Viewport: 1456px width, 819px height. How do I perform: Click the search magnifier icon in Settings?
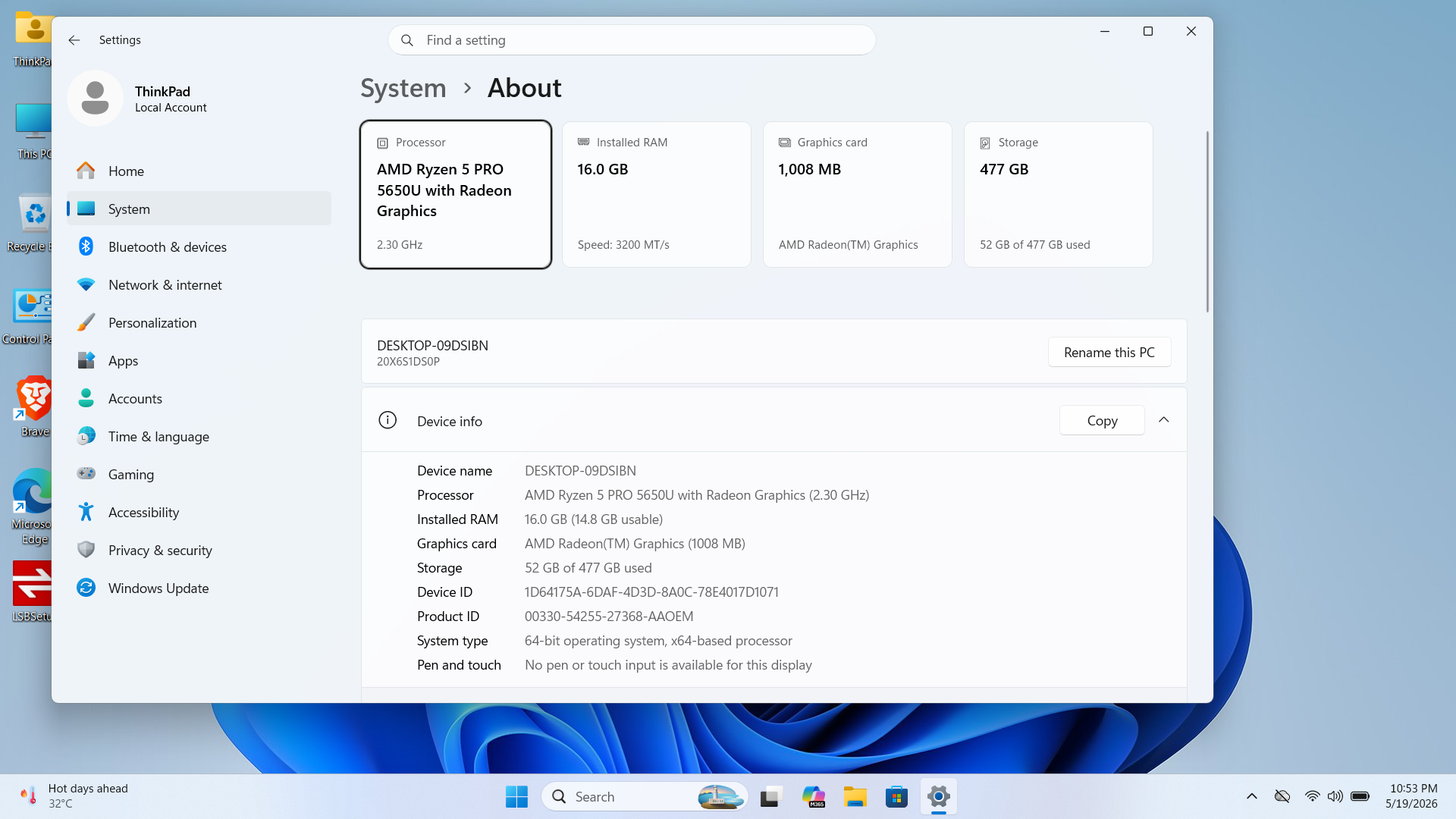coord(407,40)
